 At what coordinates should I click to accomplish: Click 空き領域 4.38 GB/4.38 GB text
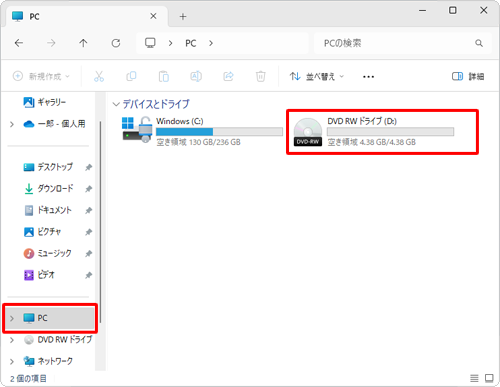(x=372, y=142)
